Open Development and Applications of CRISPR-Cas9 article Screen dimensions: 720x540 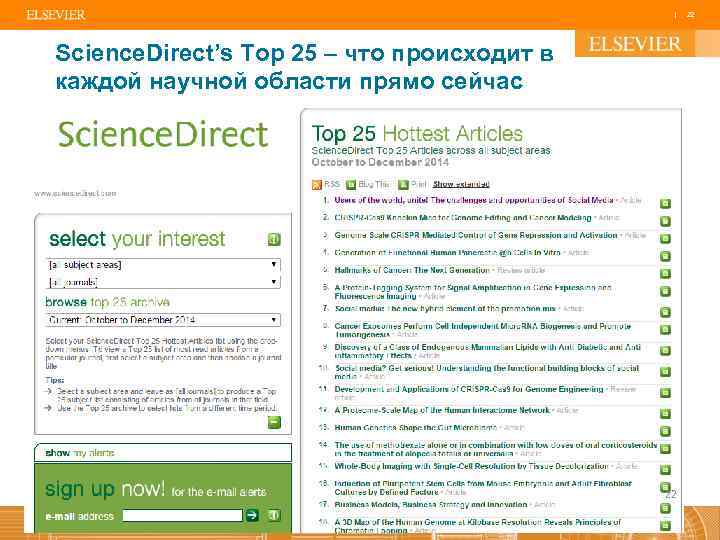point(469,389)
